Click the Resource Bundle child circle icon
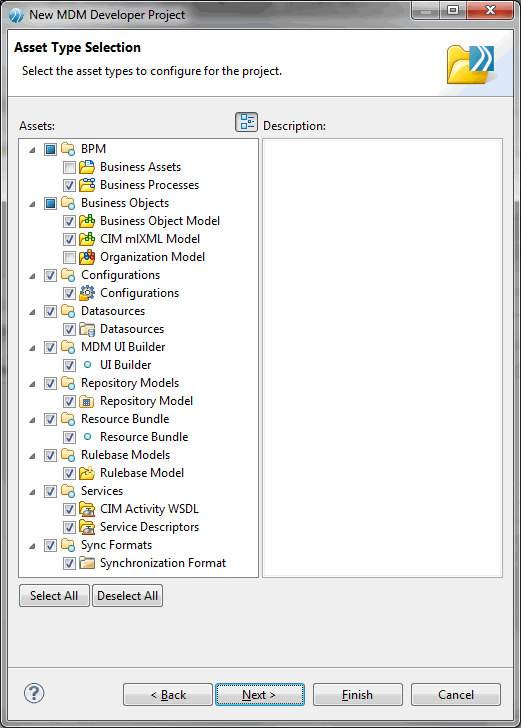 point(87,437)
